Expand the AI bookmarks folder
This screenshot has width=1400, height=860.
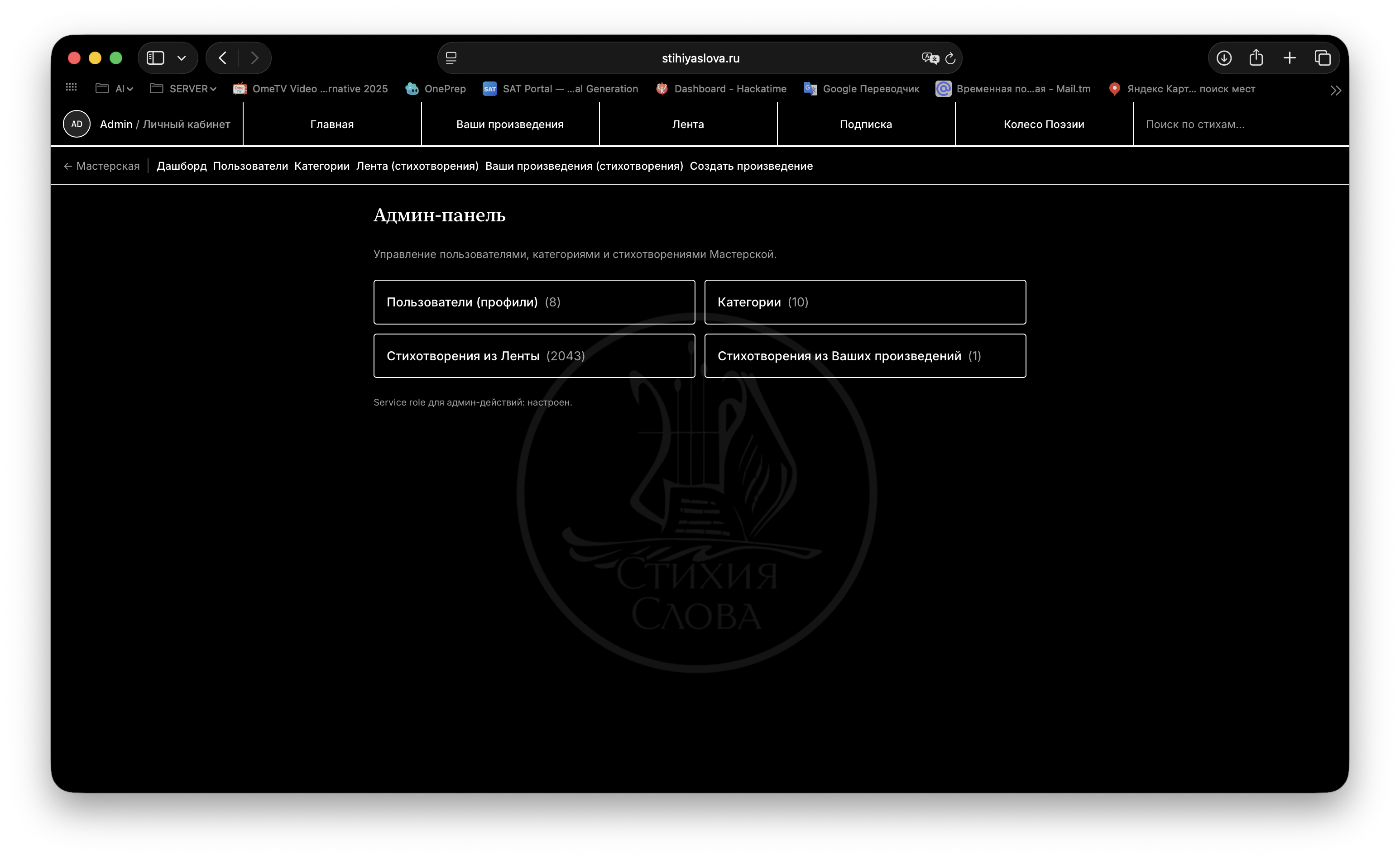(x=115, y=89)
